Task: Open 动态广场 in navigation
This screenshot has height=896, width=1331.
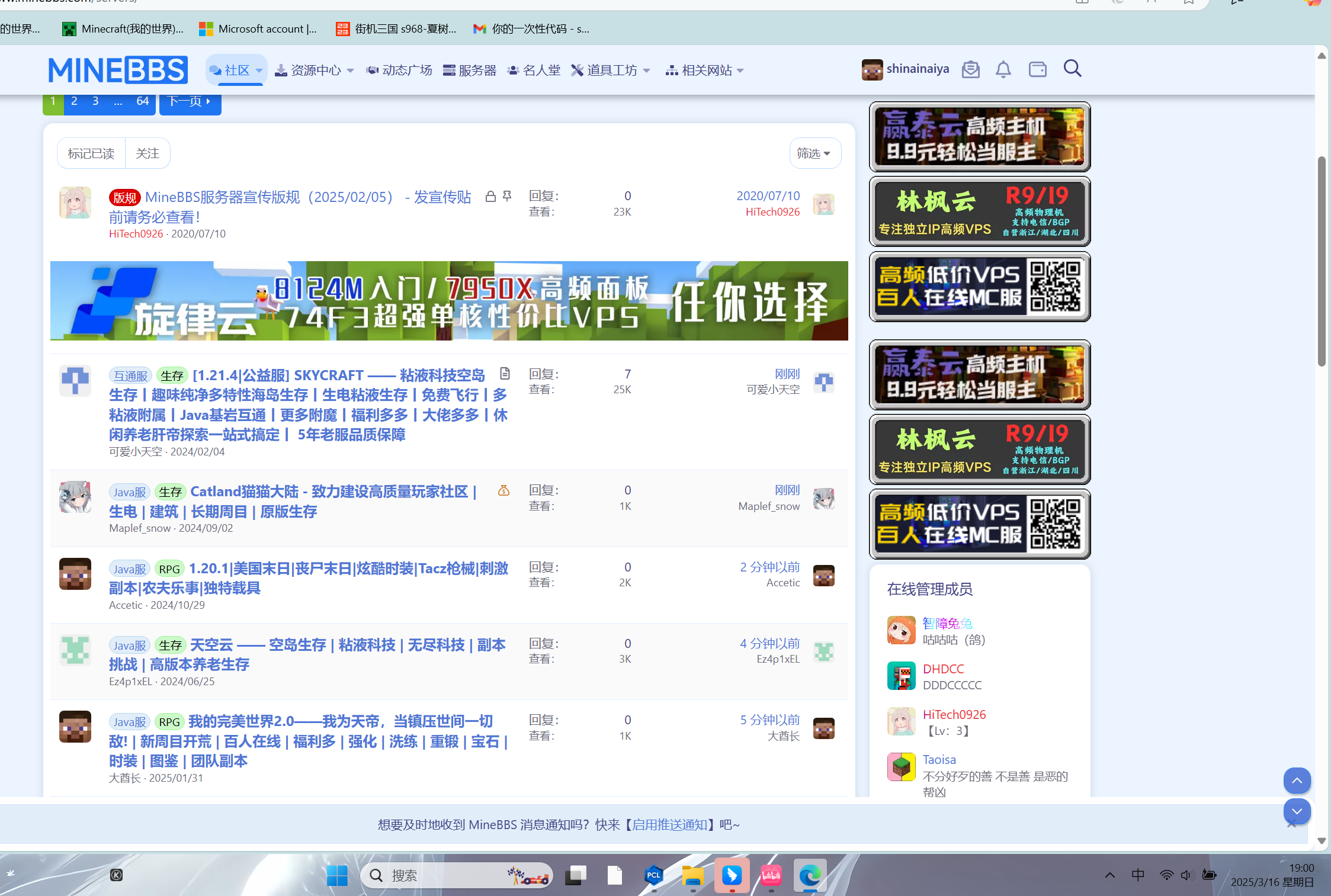Action: click(x=399, y=70)
